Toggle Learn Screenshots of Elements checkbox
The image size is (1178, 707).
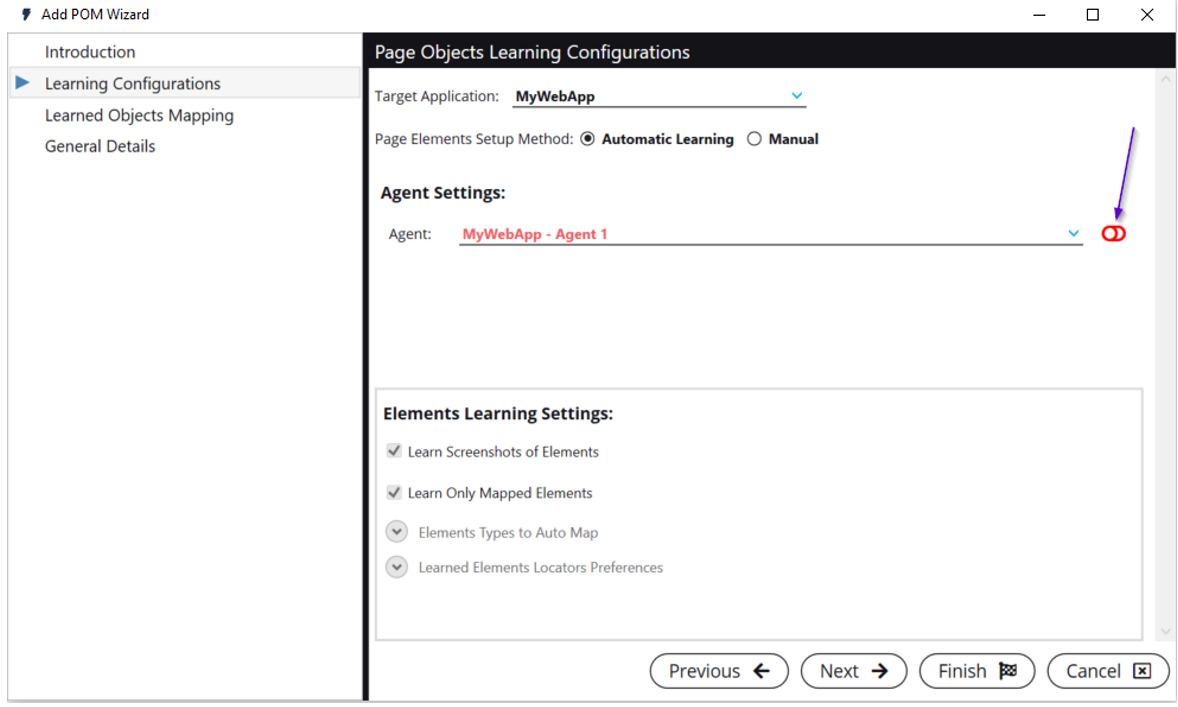394,451
